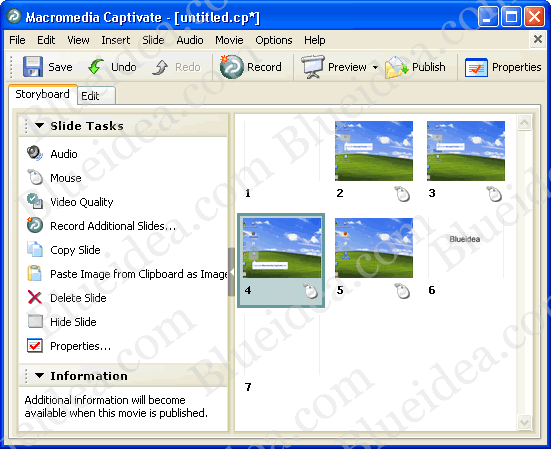Viewport: 551px width, 449px height.
Task: Click the Captivate logo in the title bar
Action: 14,17
